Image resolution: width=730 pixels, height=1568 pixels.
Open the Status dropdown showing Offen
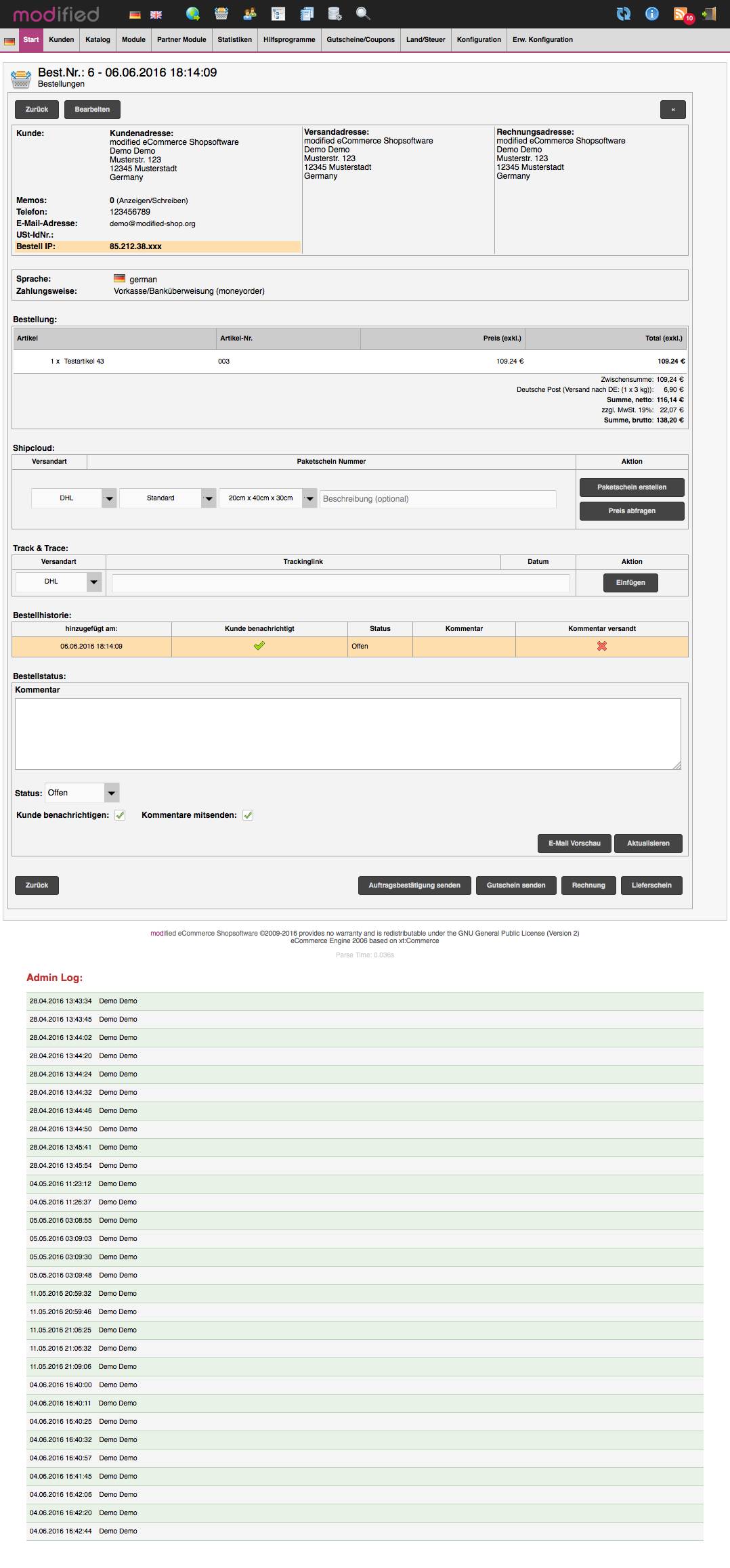(x=82, y=793)
